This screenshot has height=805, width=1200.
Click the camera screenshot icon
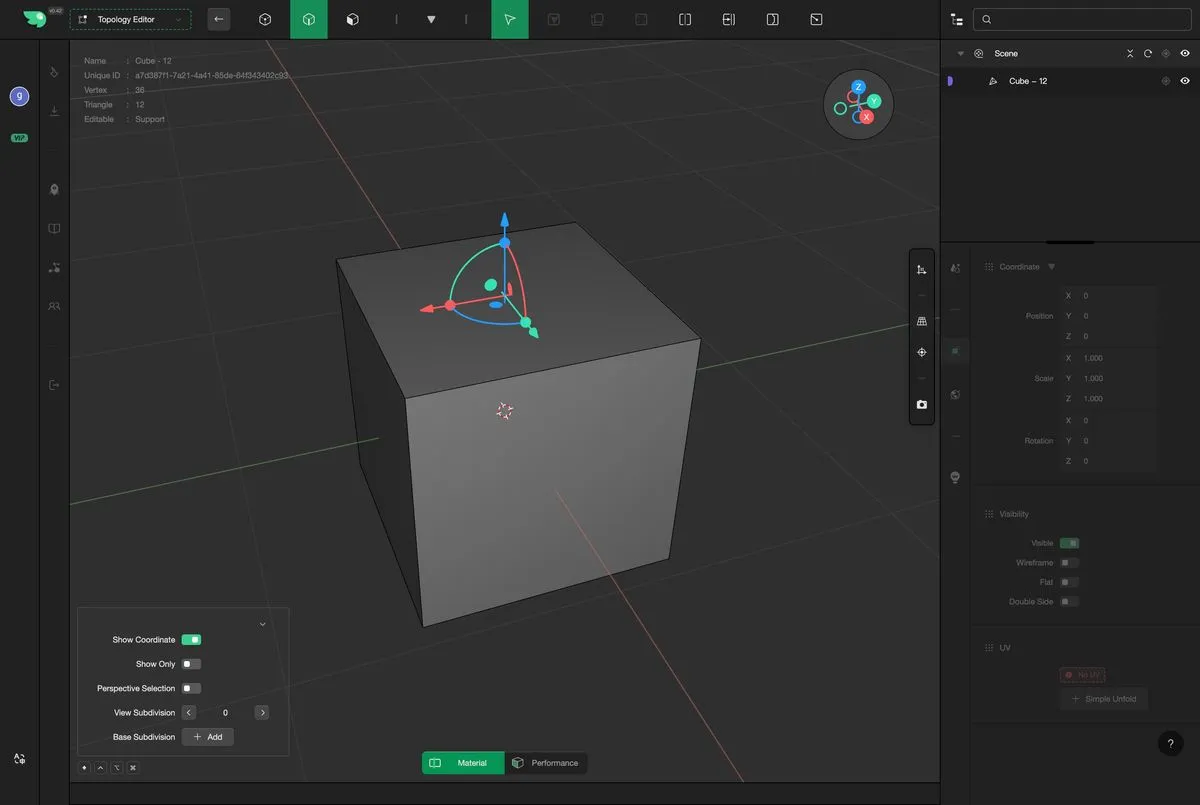click(921, 405)
